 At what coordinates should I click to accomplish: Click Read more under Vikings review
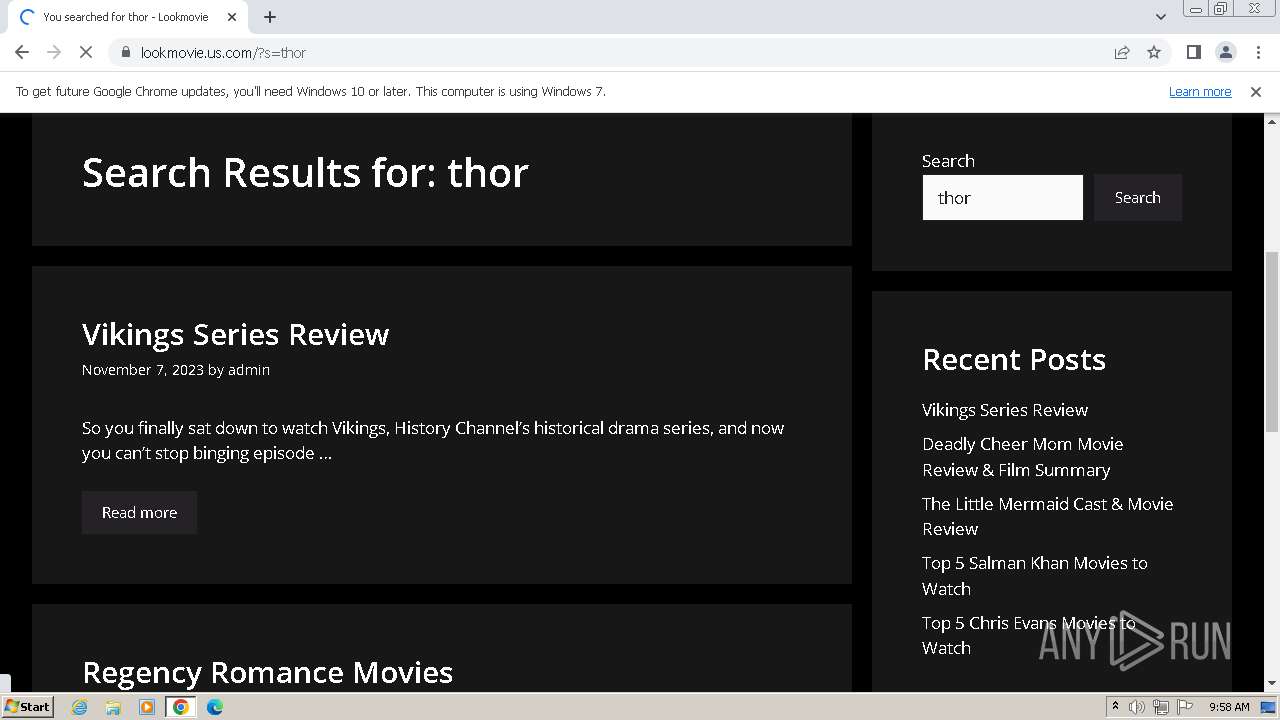139,512
